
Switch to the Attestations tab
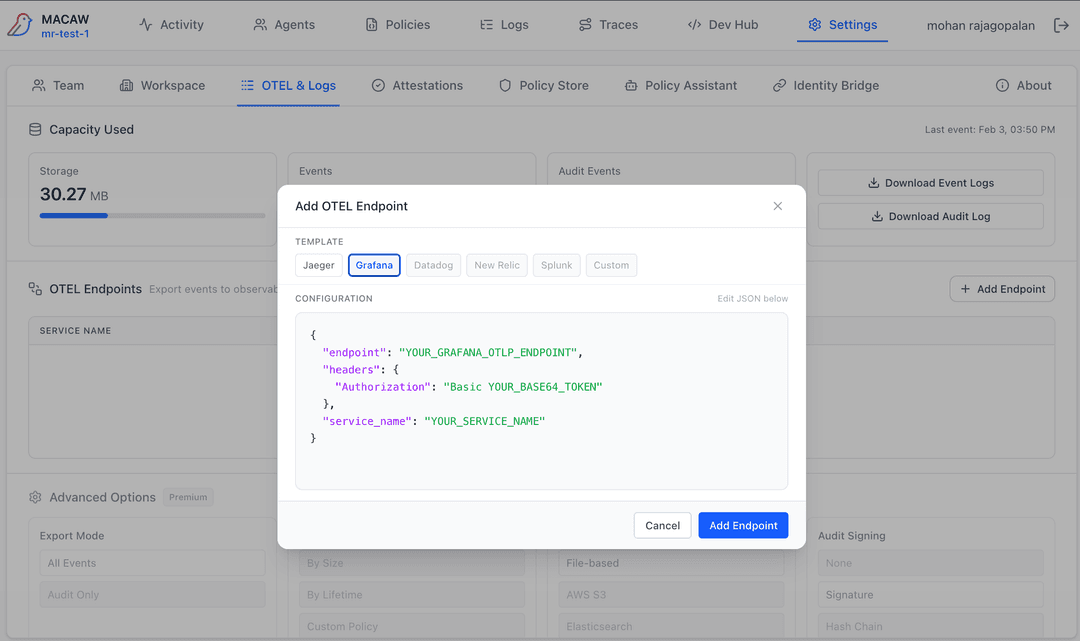(417, 85)
